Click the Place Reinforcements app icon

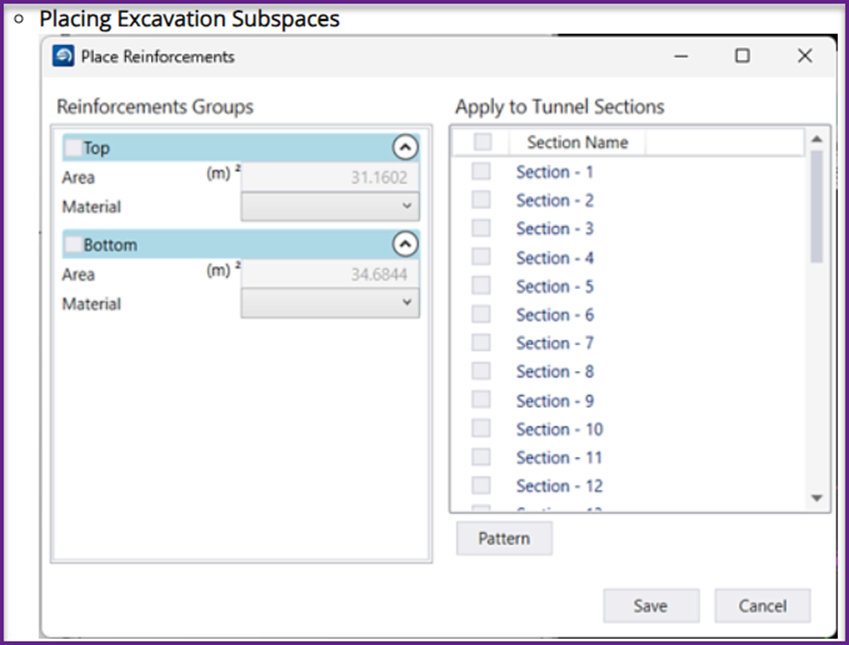[x=64, y=56]
